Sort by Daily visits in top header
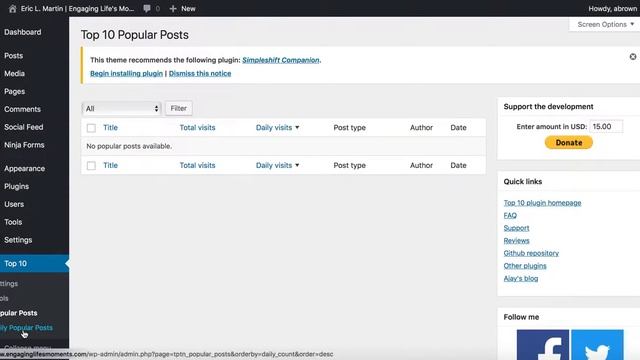640x360 pixels. pos(274,127)
